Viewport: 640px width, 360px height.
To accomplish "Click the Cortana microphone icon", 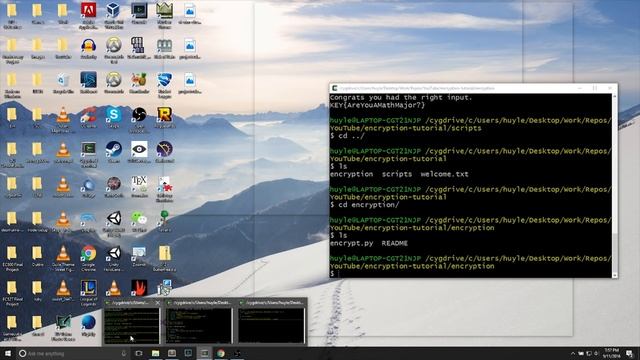I will [124, 353].
